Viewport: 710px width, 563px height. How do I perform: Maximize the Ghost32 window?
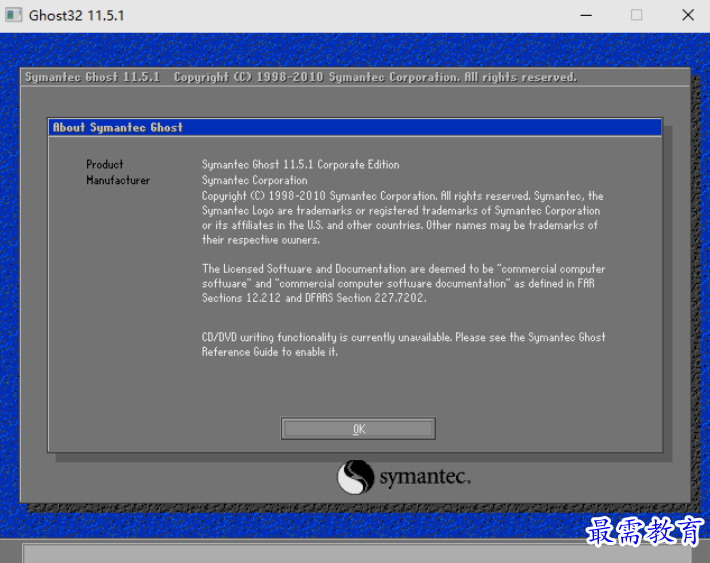636,15
